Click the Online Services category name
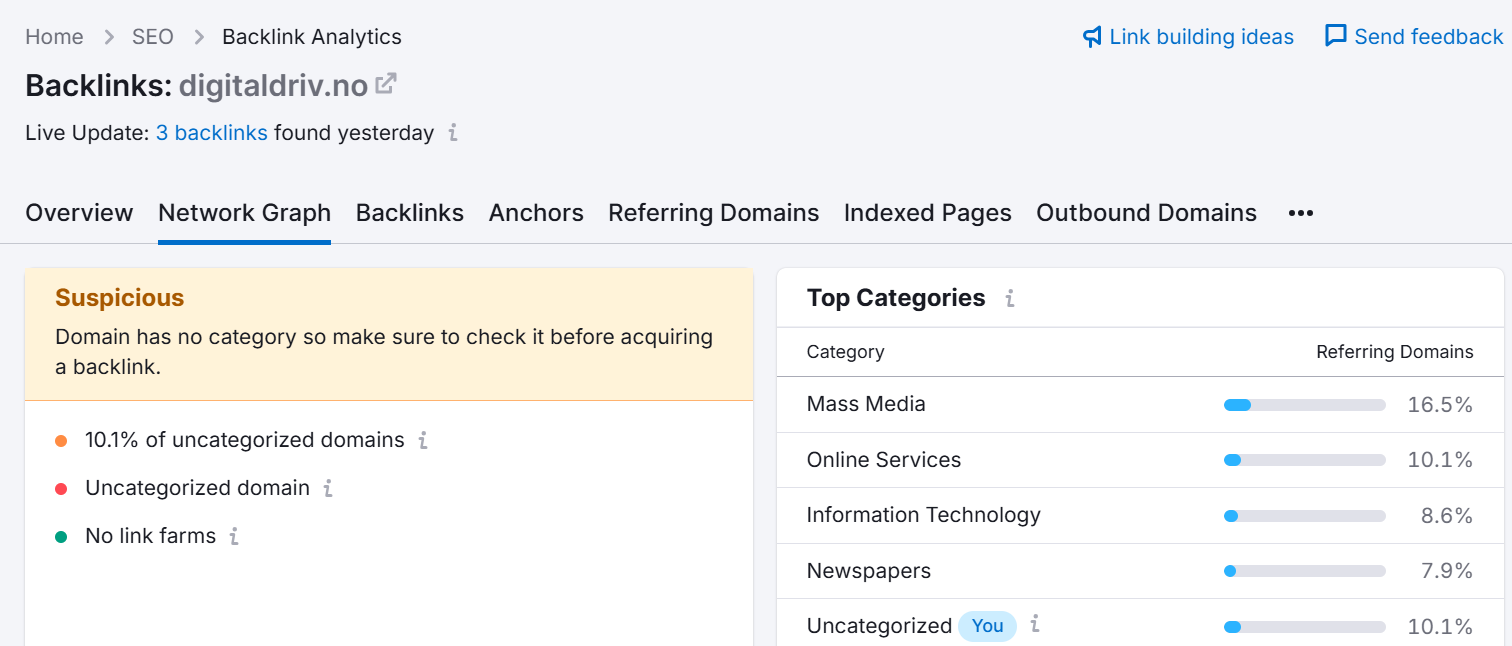The height and width of the screenshot is (646, 1512). (x=884, y=460)
